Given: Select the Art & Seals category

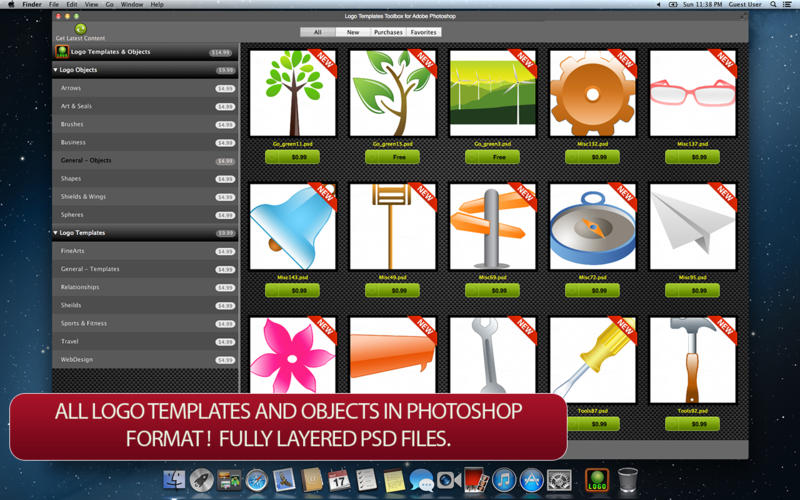Looking at the screenshot, I should coord(145,106).
